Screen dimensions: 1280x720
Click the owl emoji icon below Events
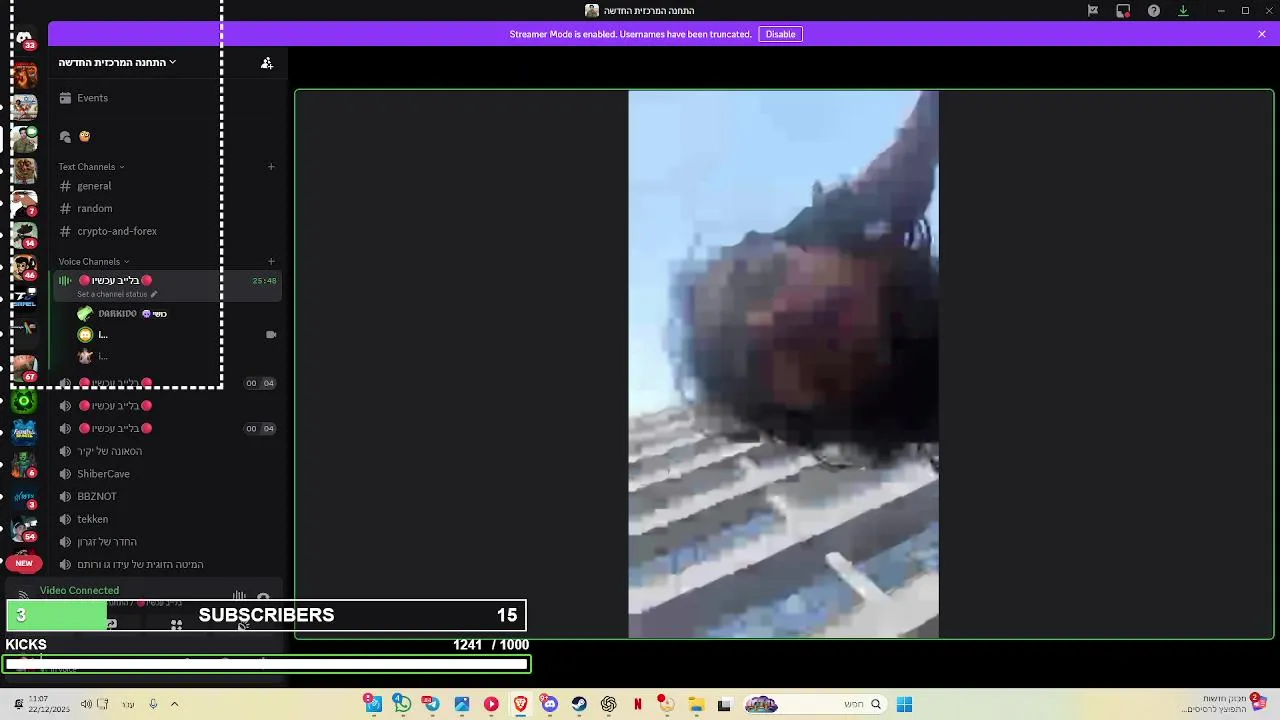(x=85, y=136)
